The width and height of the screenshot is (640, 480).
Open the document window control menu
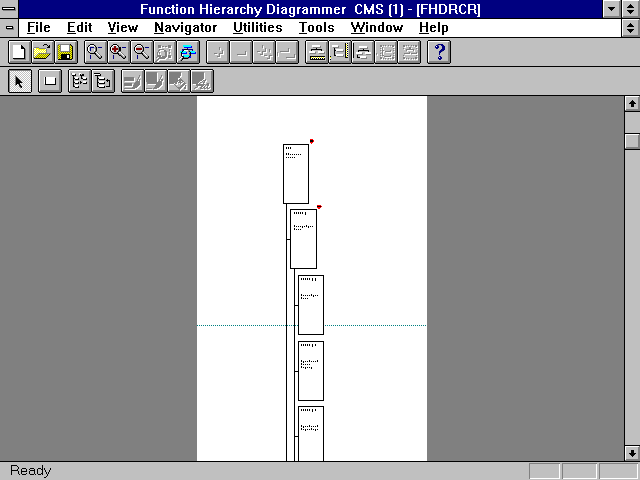coord(9,28)
